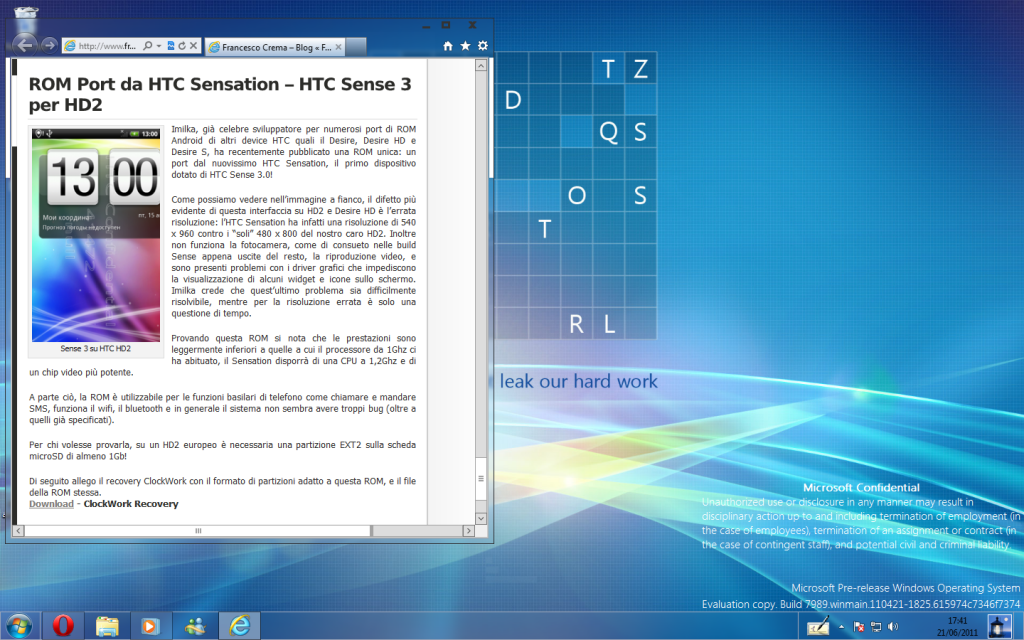Screen dimensions: 1024x640
Task: Click the http://www.fr... address field
Action: [x=106, y=46]
